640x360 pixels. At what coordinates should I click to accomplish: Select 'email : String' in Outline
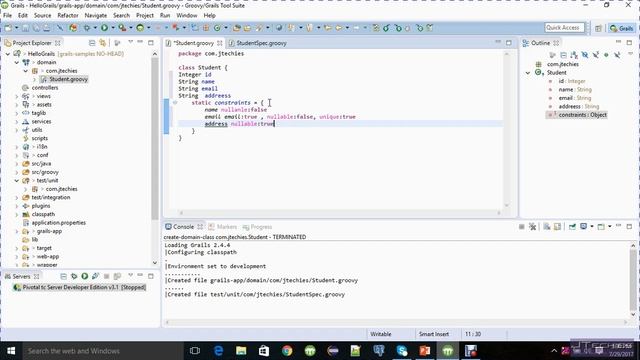[575, 98]
